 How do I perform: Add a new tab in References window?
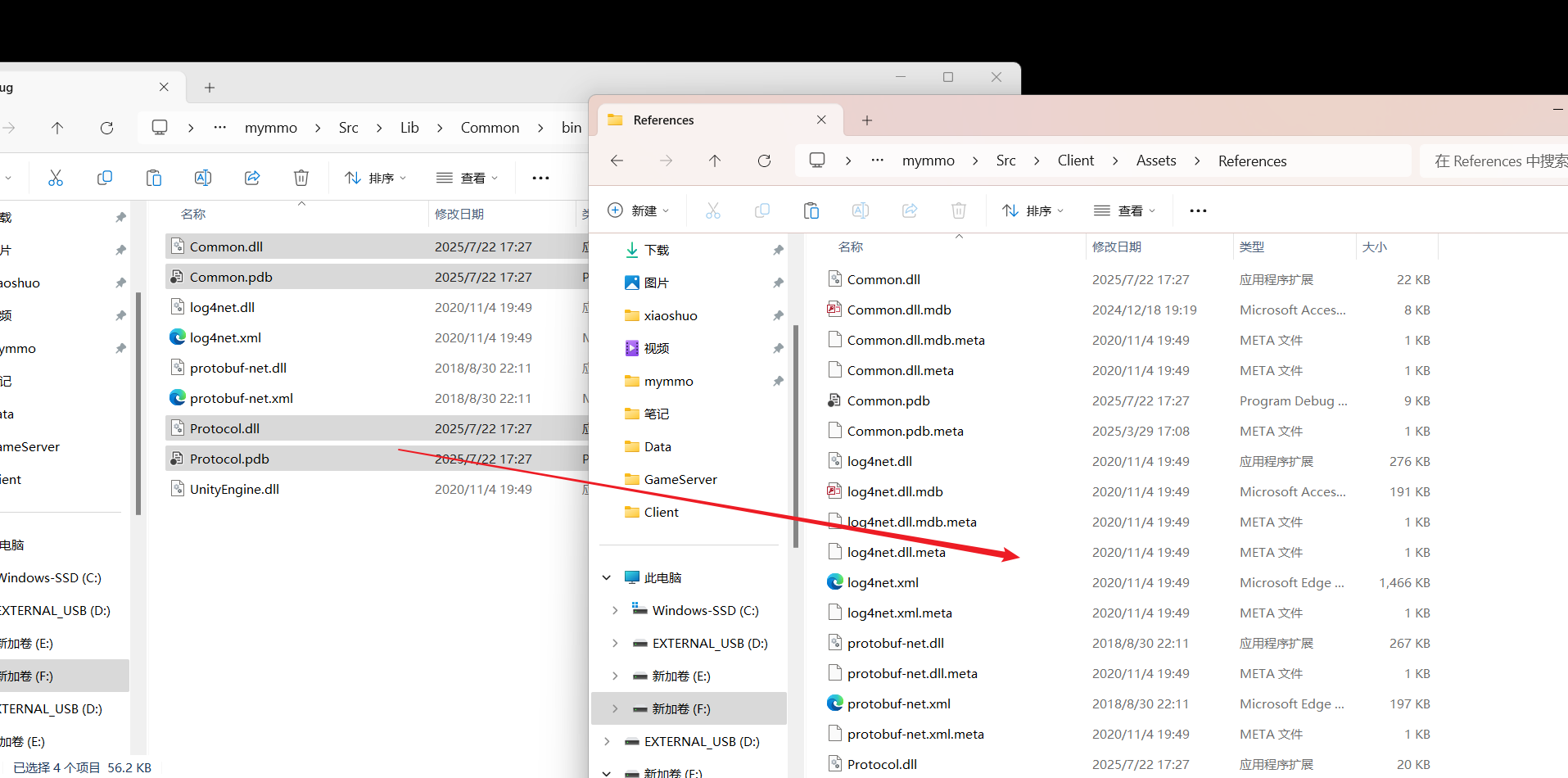[x=867, y=120]
